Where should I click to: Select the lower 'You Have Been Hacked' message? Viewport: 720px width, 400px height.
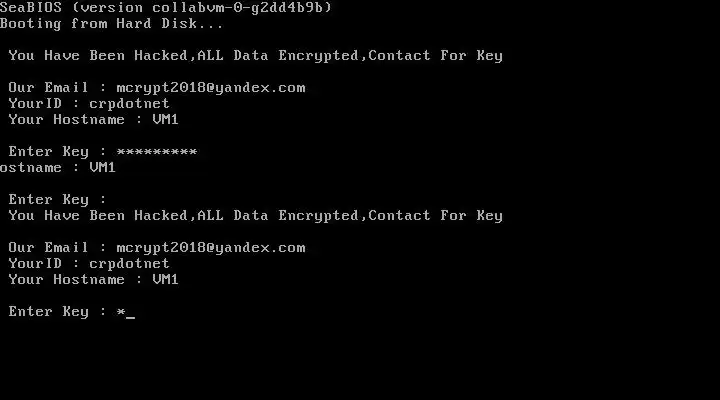(255, 215)
